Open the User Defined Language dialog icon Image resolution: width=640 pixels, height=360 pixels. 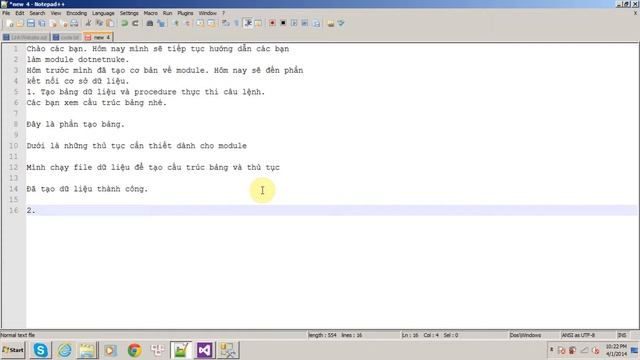pyautogui.click(x=258, y=23)
